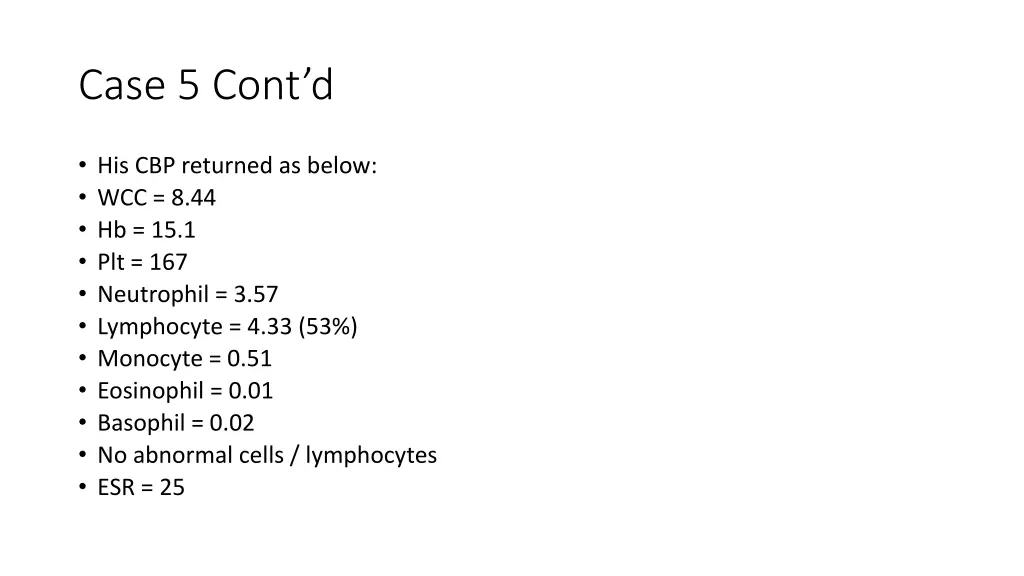Click the Eosinophil = 0.01 bullet
The image size is (1024, 576).
(185, 391)
